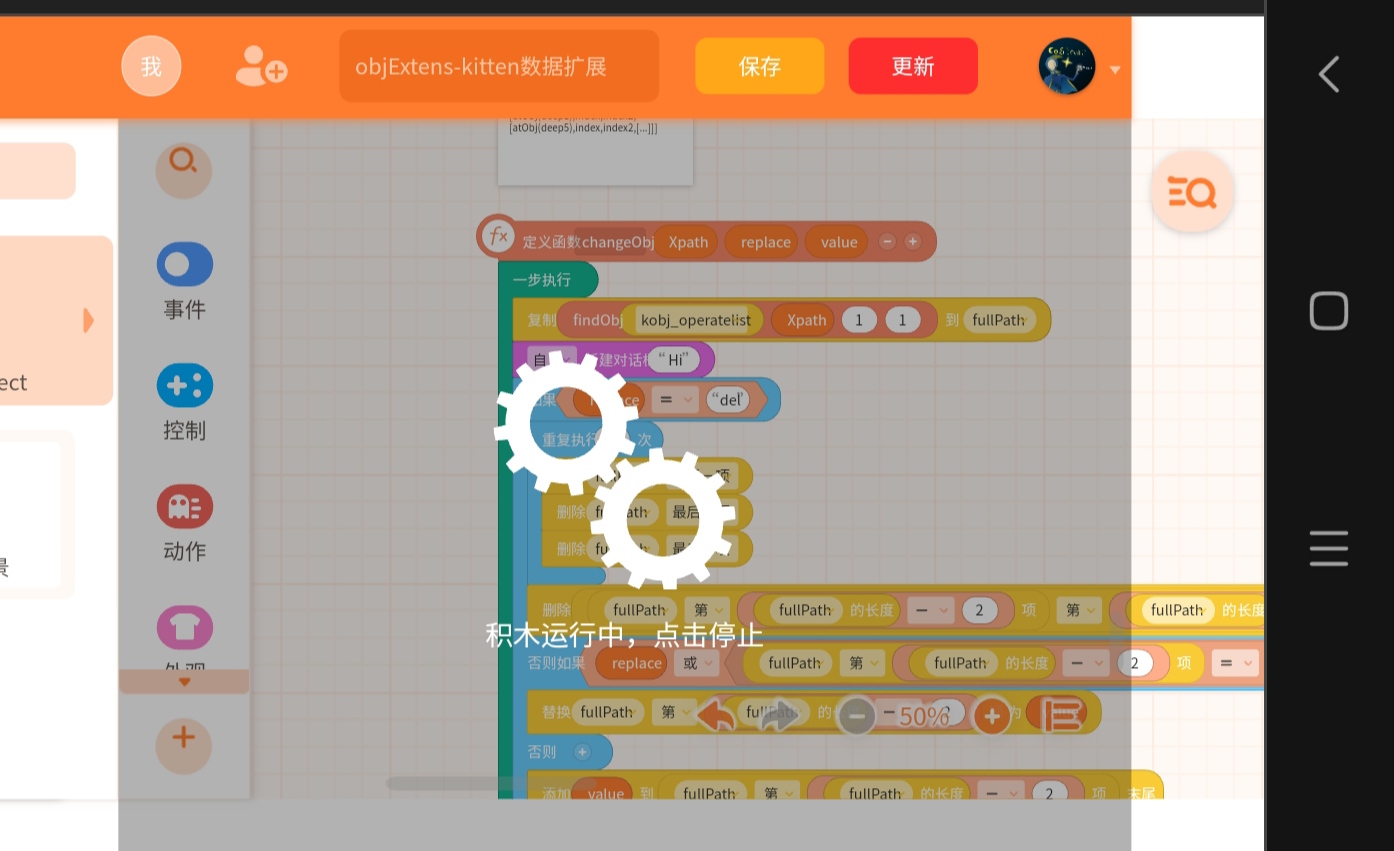Tap Android home navigation button
The image size is (1394, 851).
pos(1329,311)
